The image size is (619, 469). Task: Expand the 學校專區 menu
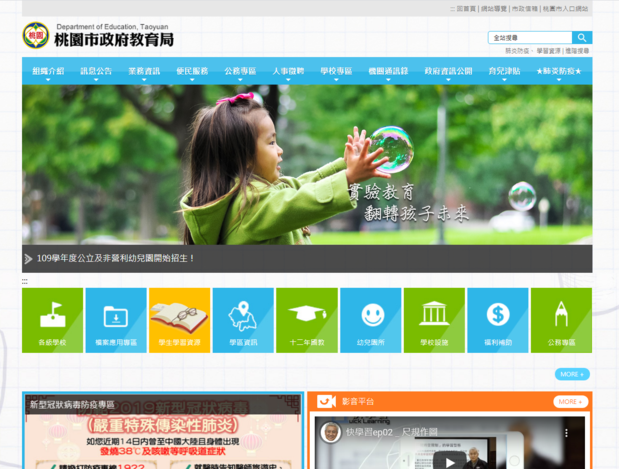pos(336,71)
